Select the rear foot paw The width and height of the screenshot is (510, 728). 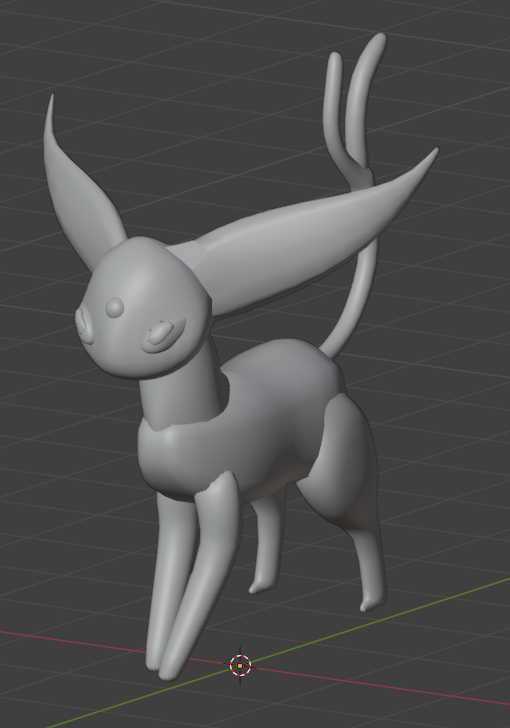point(372,601)
